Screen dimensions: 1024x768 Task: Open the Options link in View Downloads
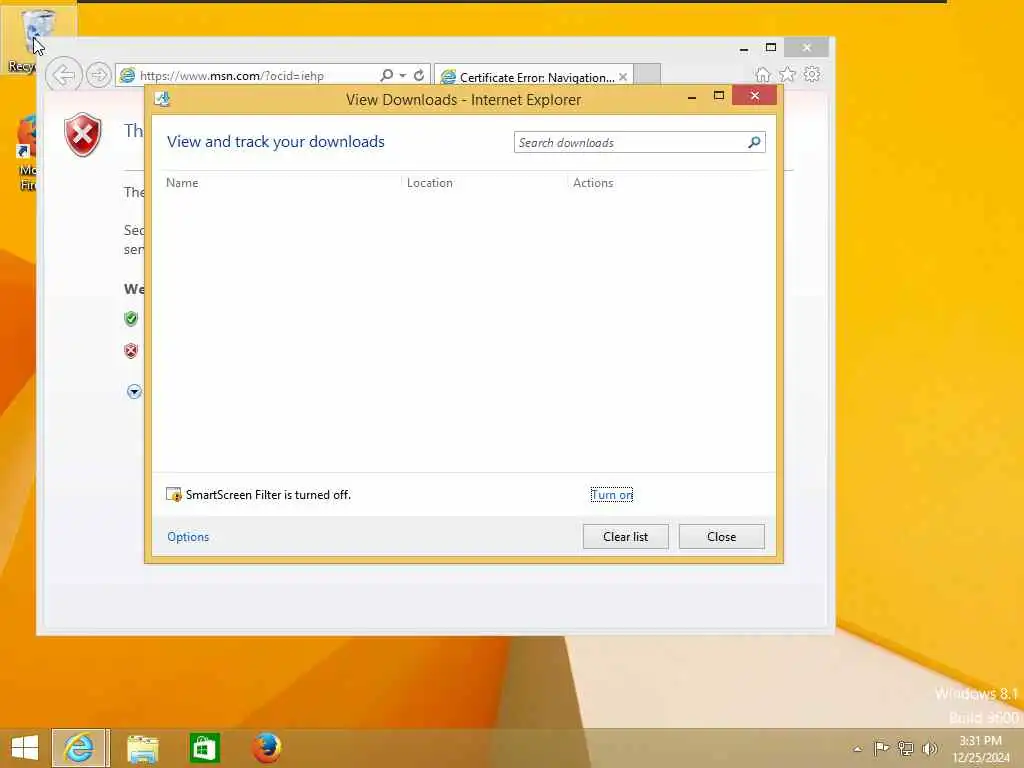188,537
